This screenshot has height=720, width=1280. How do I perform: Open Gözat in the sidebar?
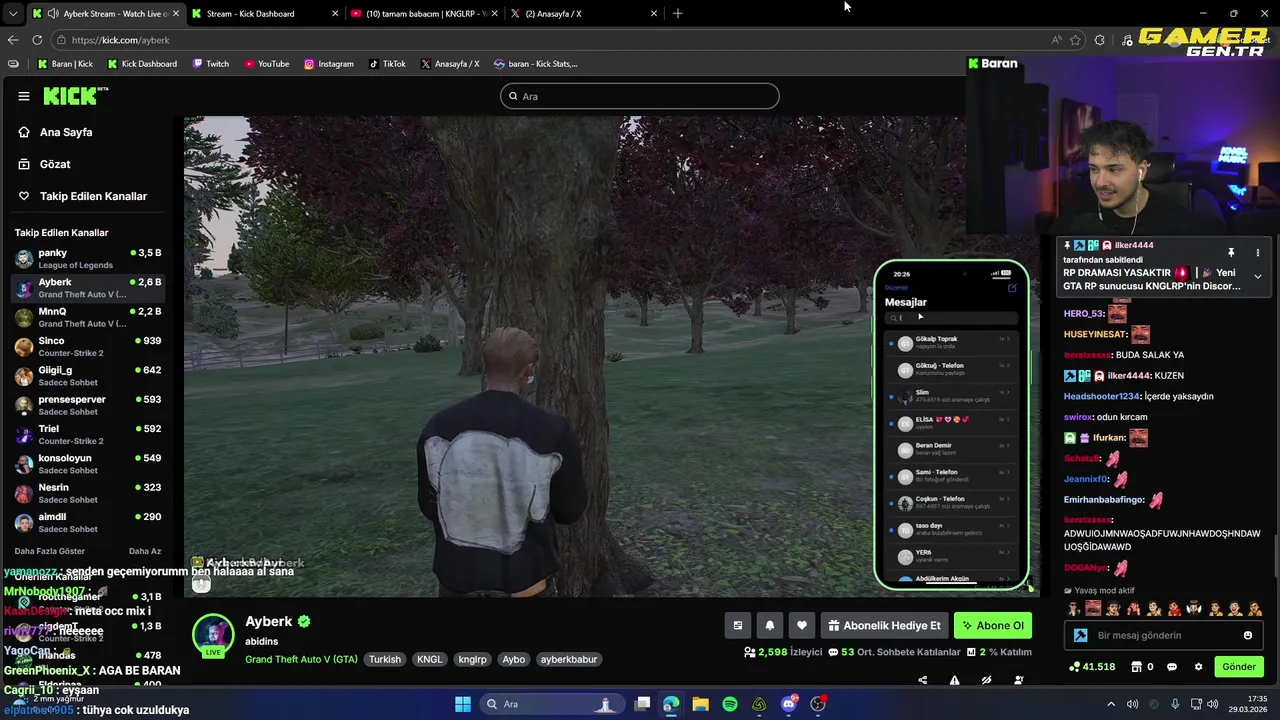55,164
